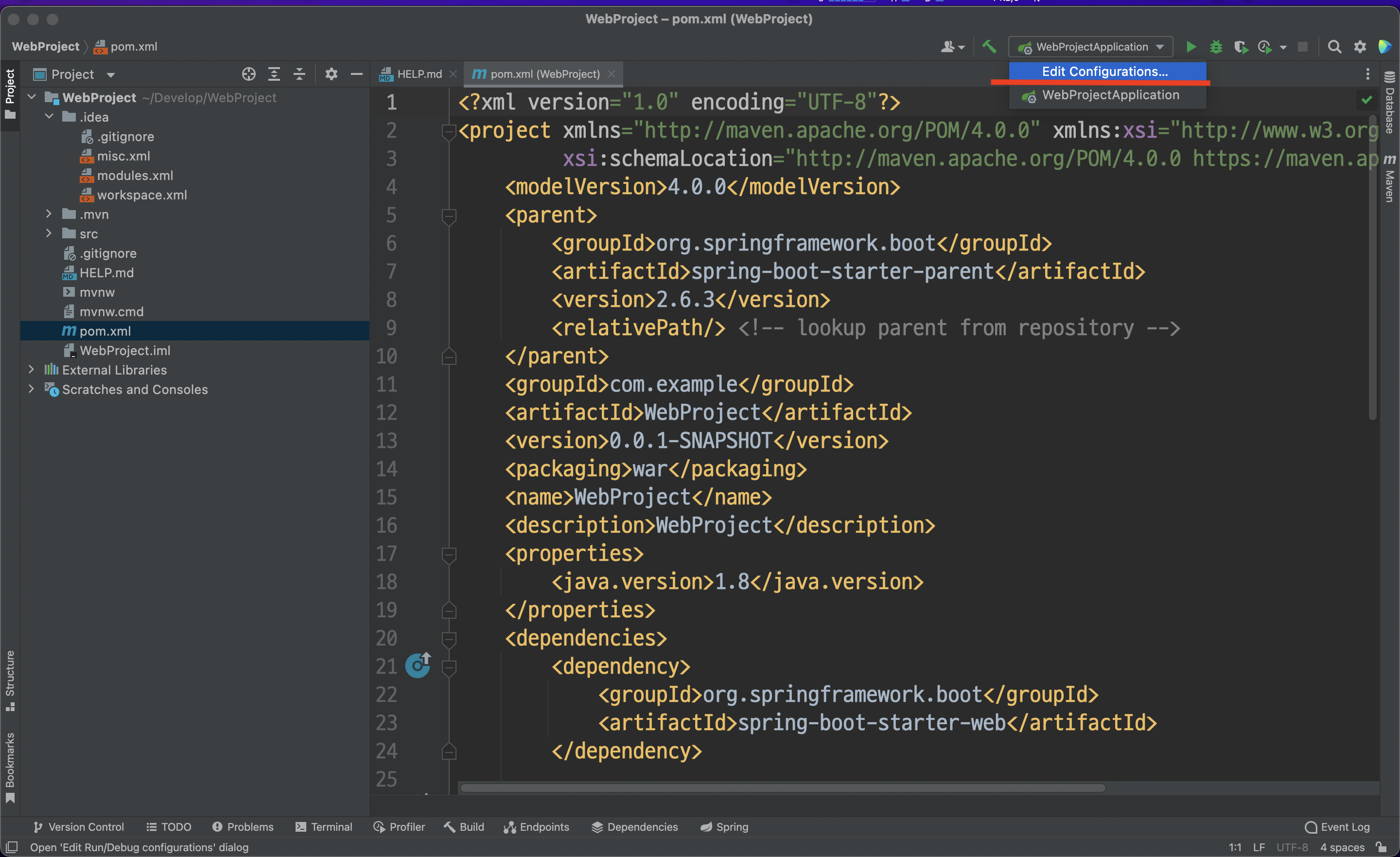Image resolution: width=1400 pixels, height=857 pixels.
Task: Select Edit Configurations menu item
Action: (x=1104, y=71)
